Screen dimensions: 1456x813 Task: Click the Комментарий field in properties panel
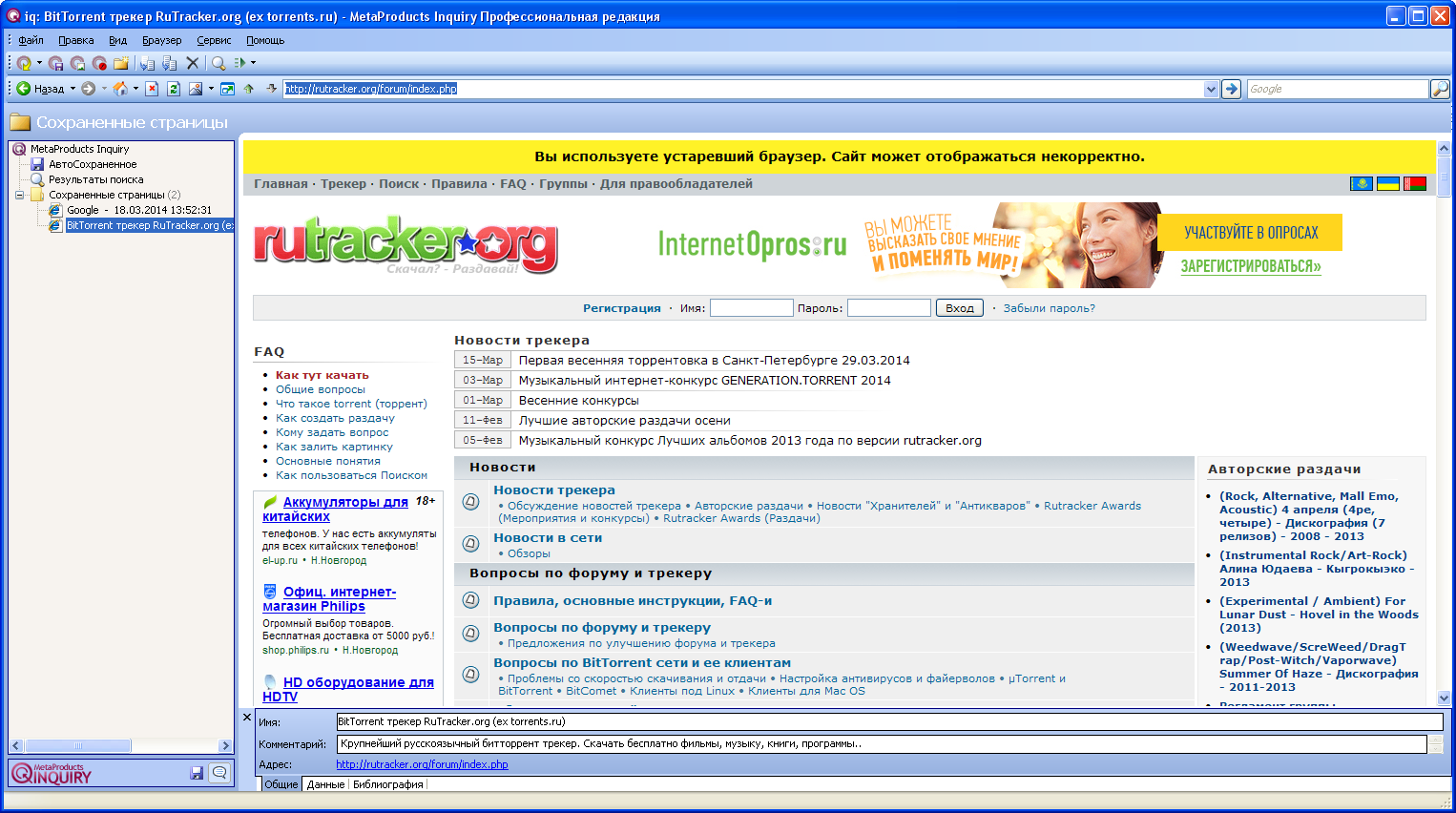tap(883, 743)
